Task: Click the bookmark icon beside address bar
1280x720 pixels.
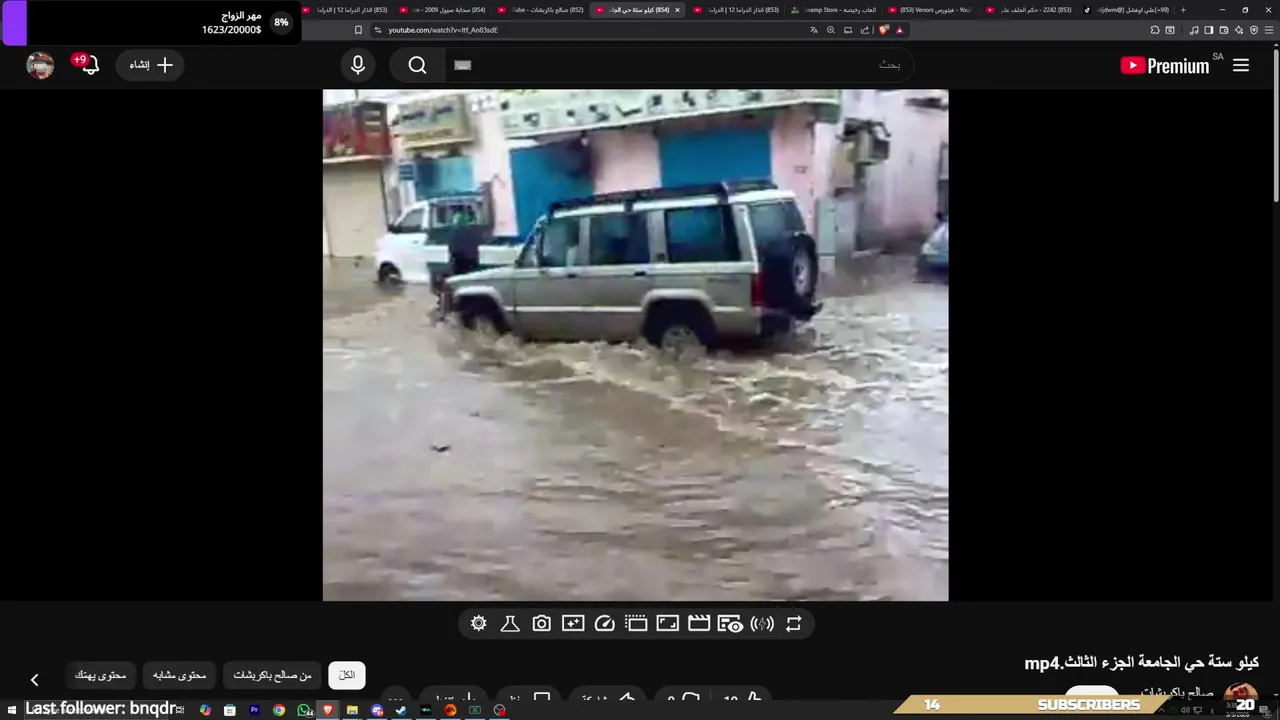Action: coord(358,30)
